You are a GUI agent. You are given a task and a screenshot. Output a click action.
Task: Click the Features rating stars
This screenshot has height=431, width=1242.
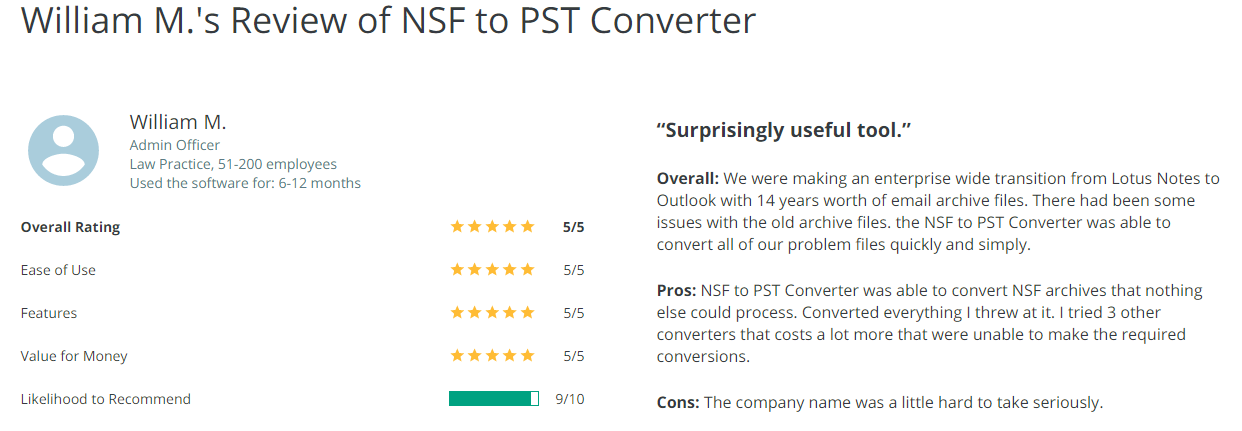(493, 313)
